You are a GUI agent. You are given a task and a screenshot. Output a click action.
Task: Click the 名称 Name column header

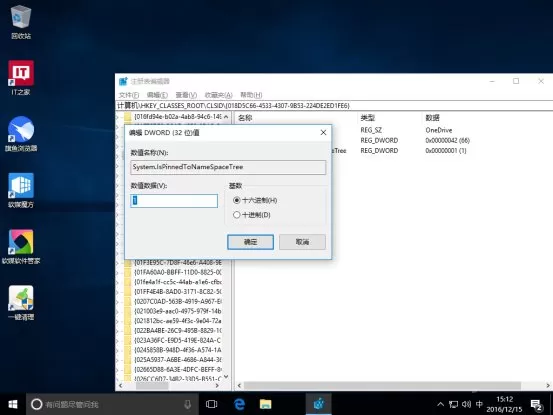[245, 118]
